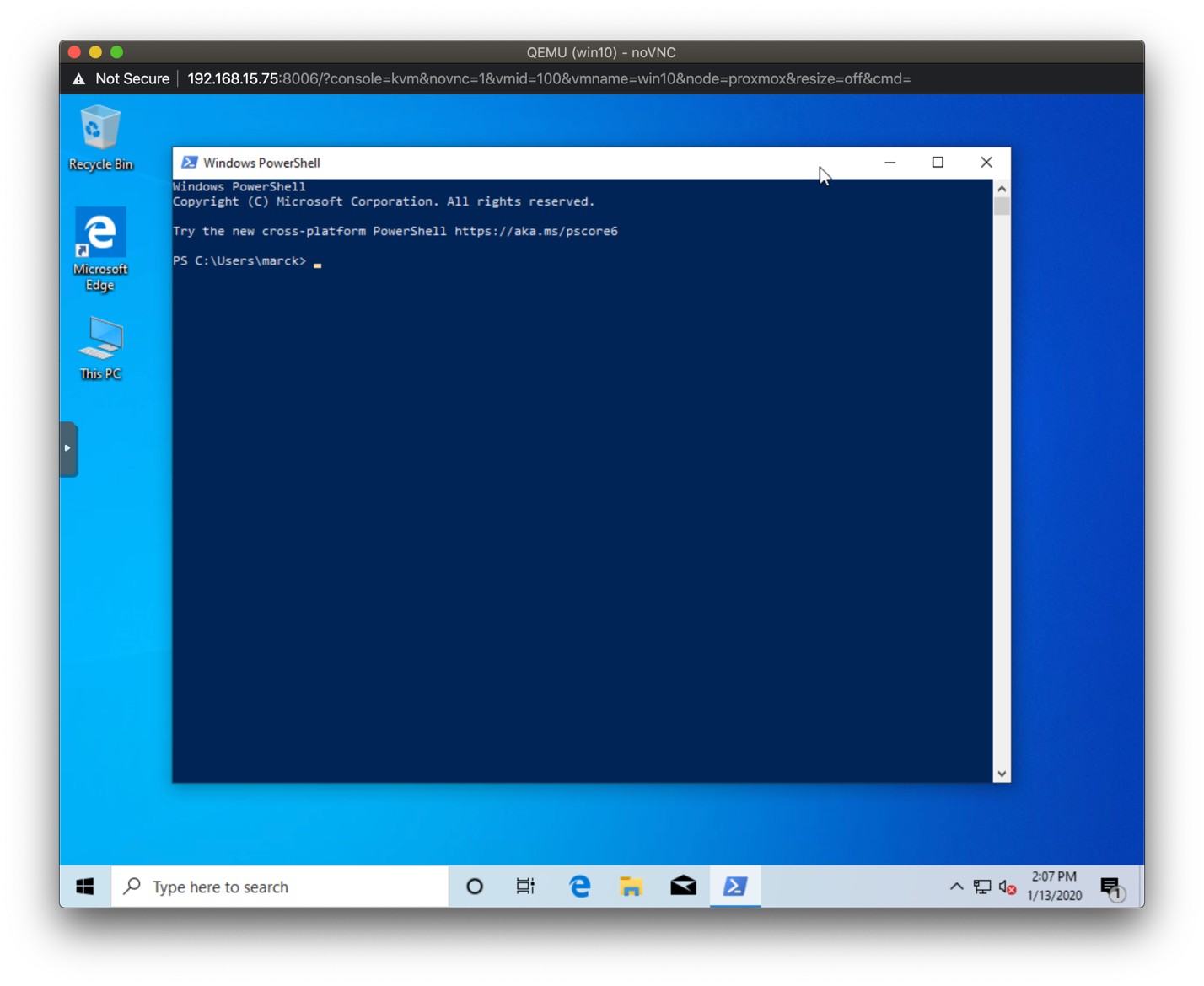Open the taskbar clock showing 2:07 PM
The height and width of the screenshot is (986, 1204).
click(1054, 887)
